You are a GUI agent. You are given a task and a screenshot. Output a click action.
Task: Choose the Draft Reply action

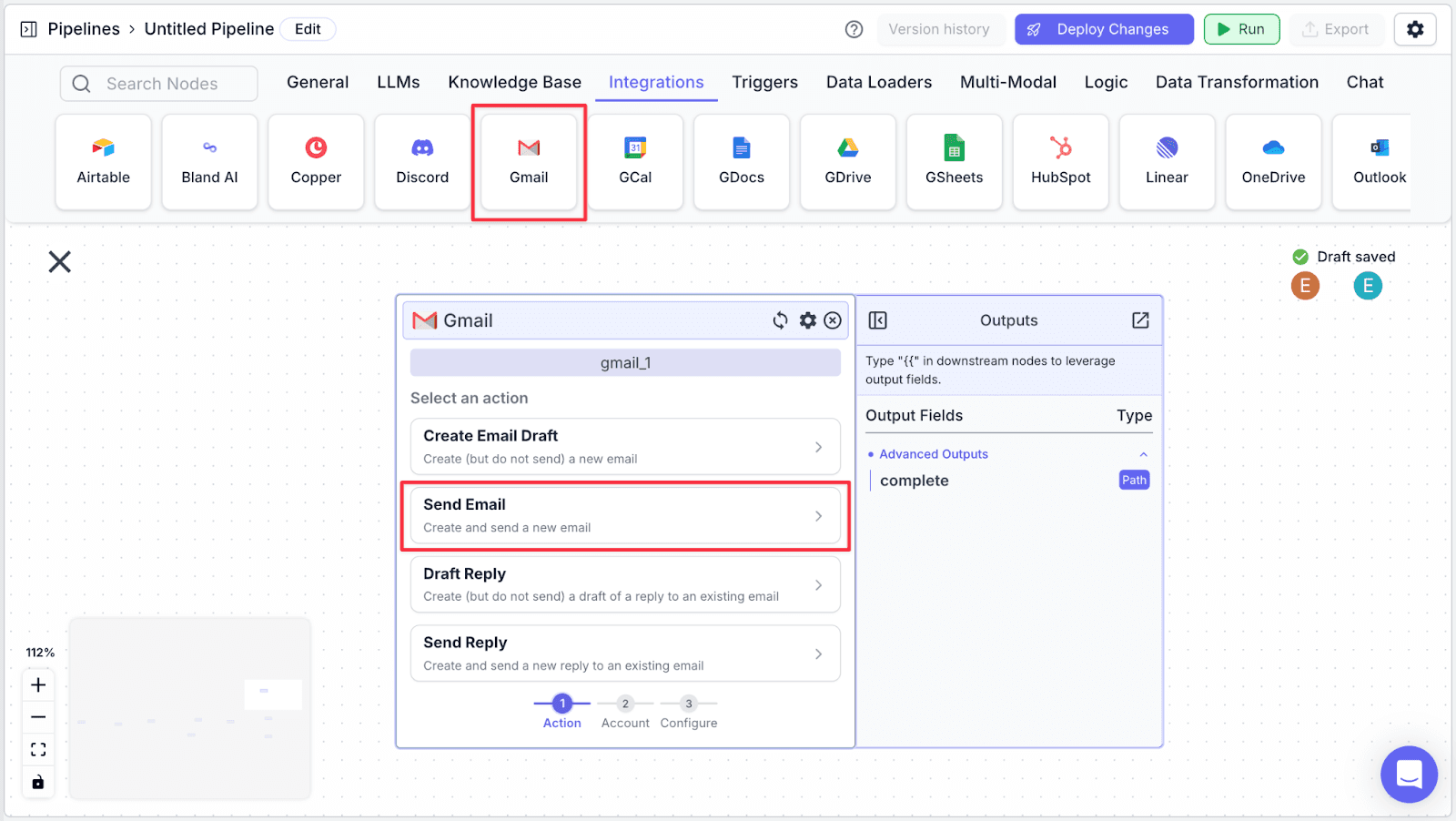(x=625, y=584)
